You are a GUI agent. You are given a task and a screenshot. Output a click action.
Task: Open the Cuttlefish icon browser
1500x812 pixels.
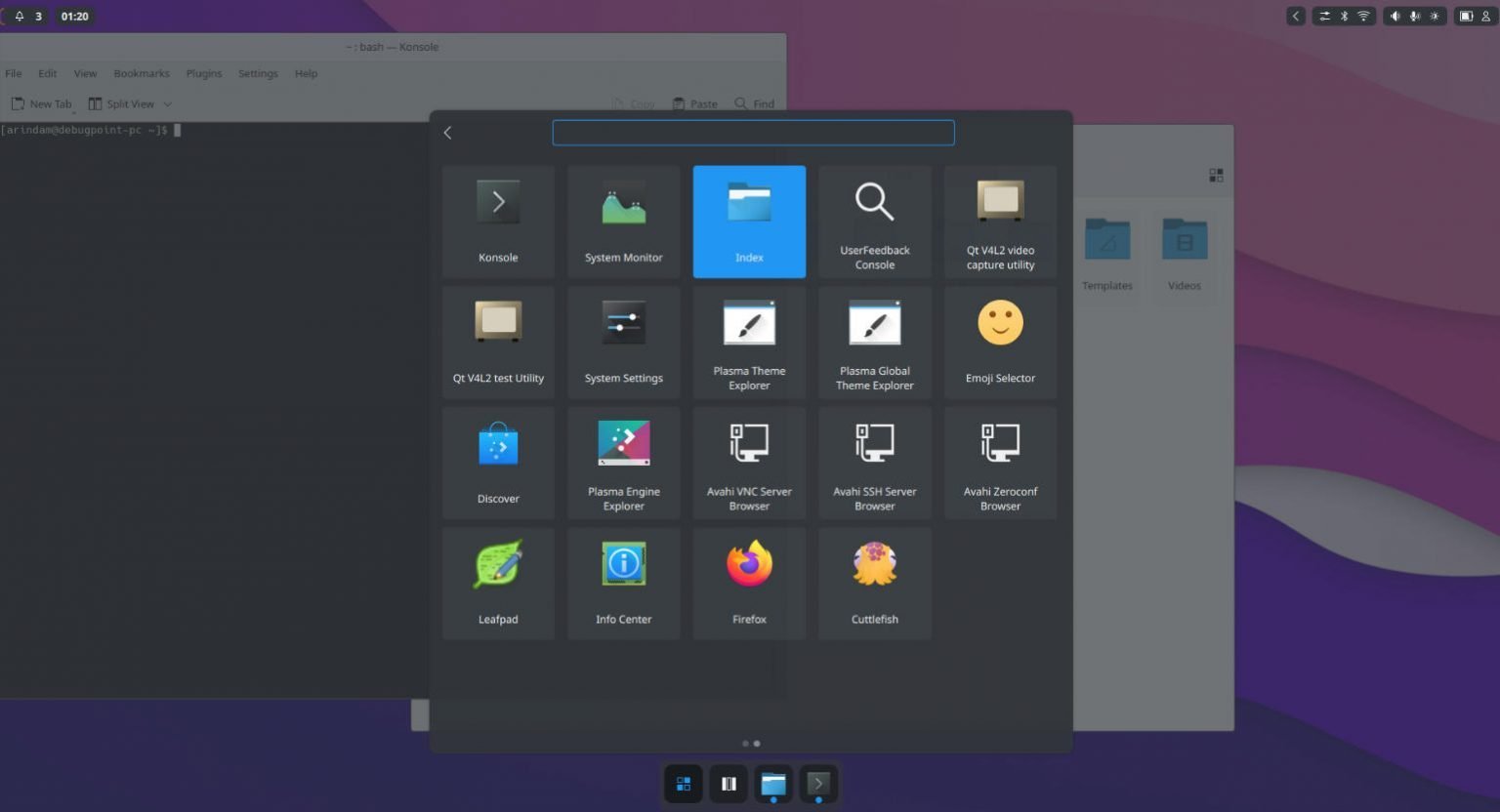coord(874,582)
